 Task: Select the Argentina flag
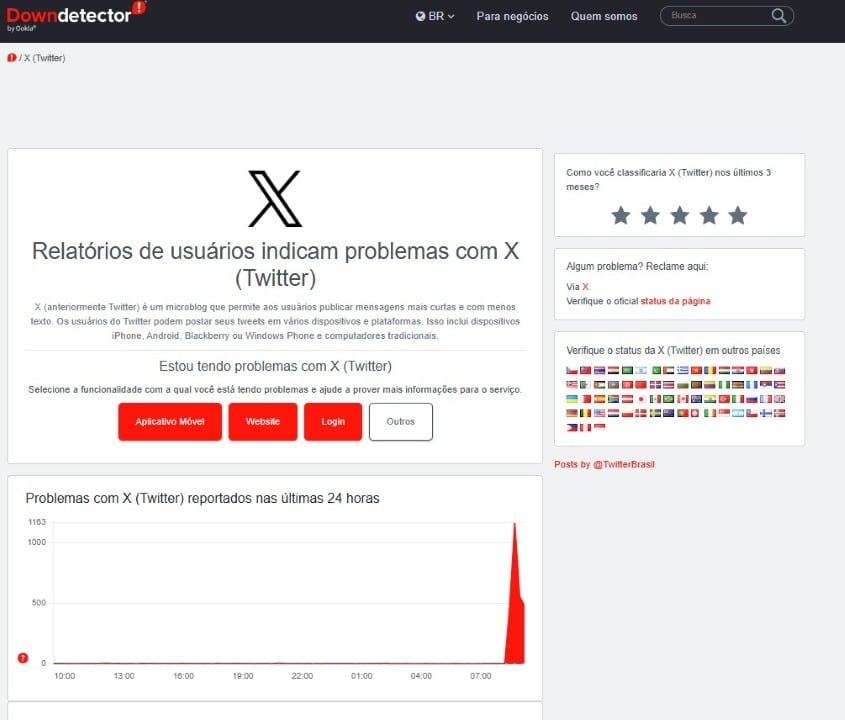738,413
